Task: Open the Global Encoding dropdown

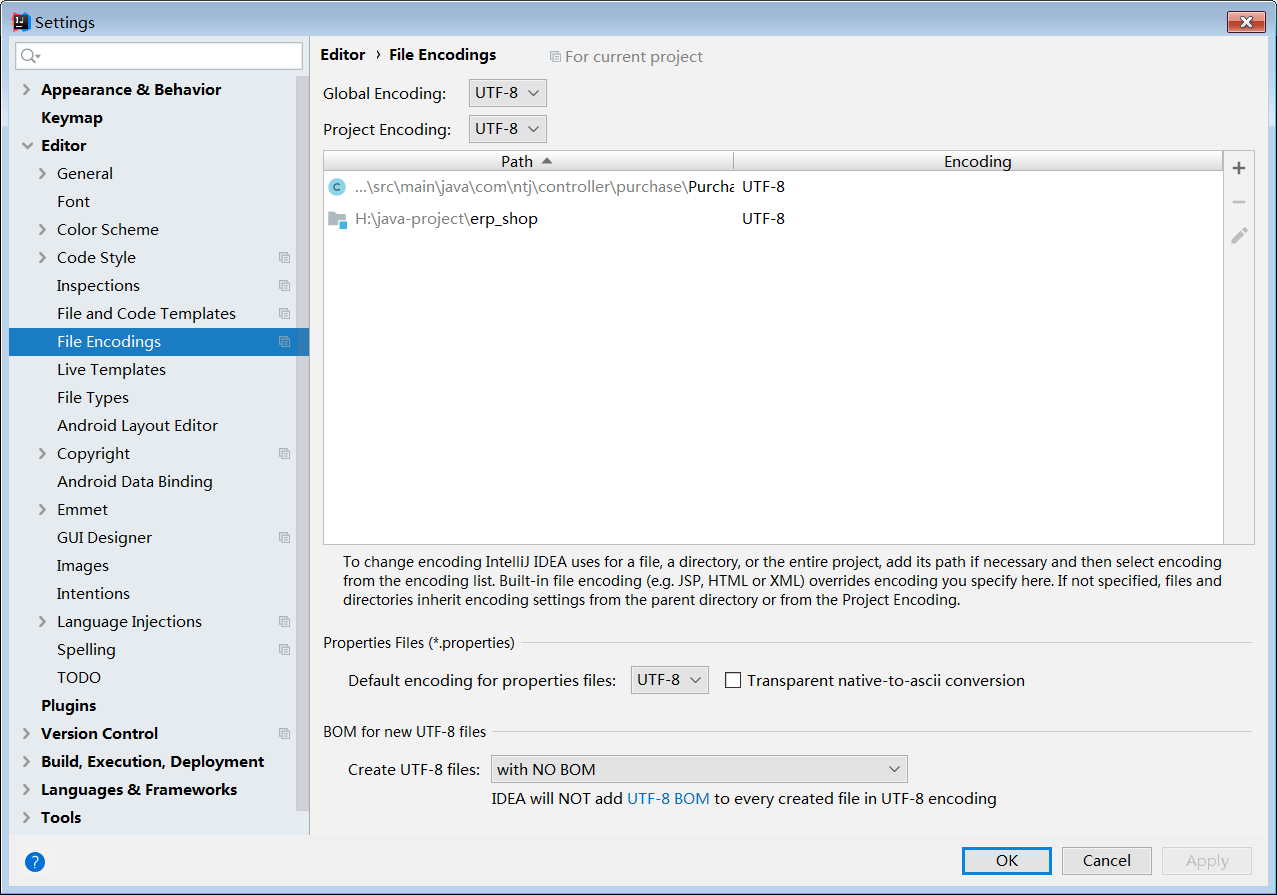Action: coord(508,93)
